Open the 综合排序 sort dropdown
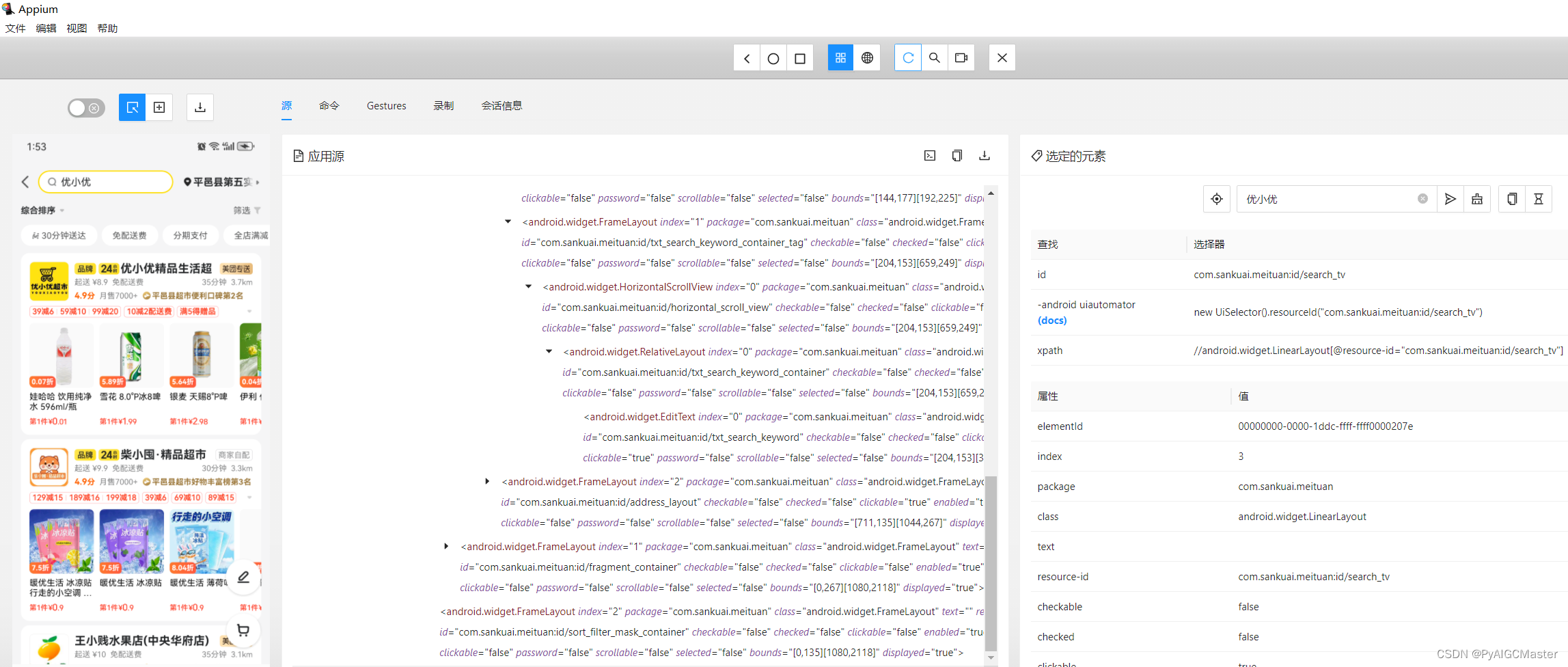1568x667 pixels. click(x=42, y=210)
